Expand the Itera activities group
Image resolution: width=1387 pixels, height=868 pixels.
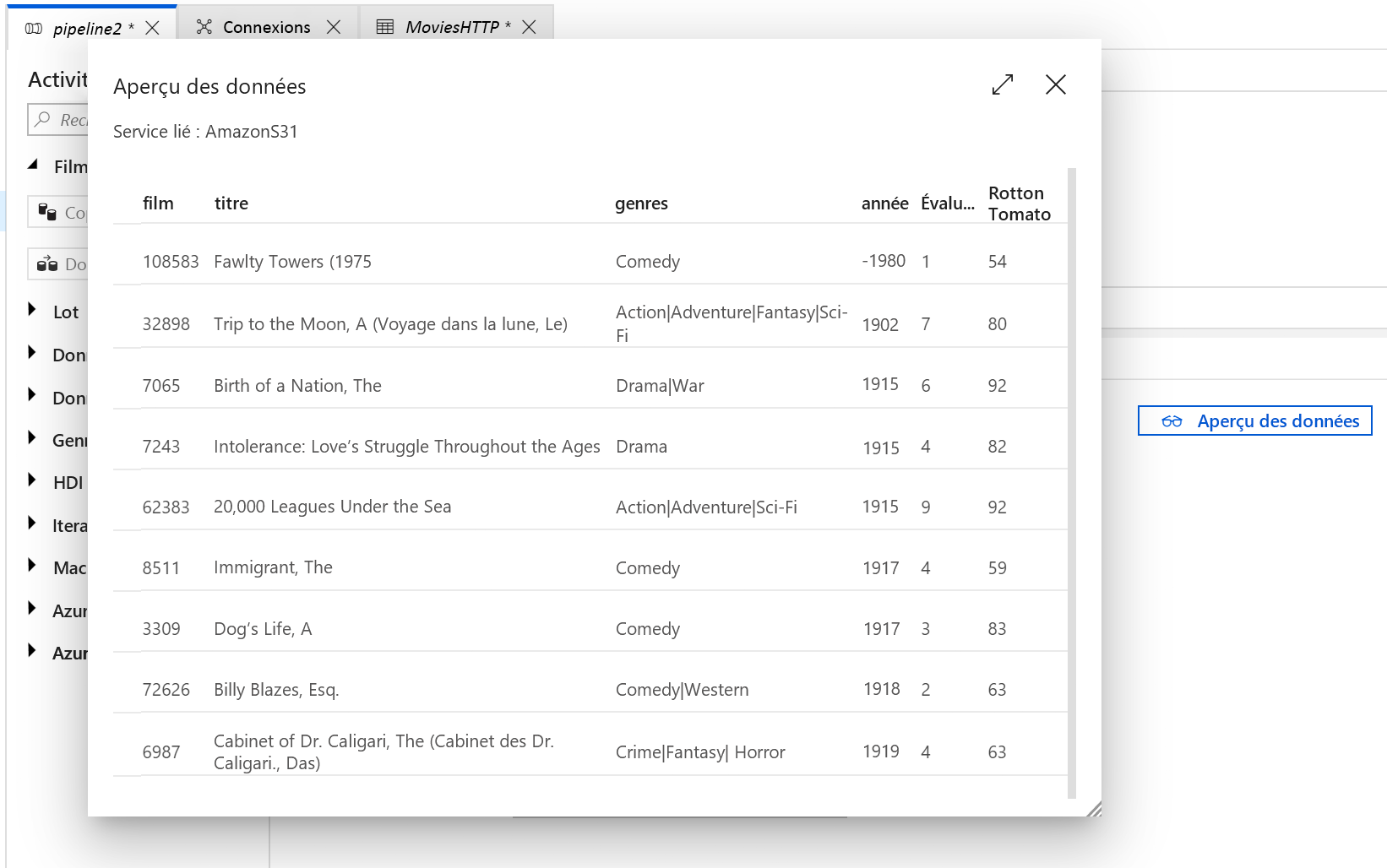coord(32,524)
